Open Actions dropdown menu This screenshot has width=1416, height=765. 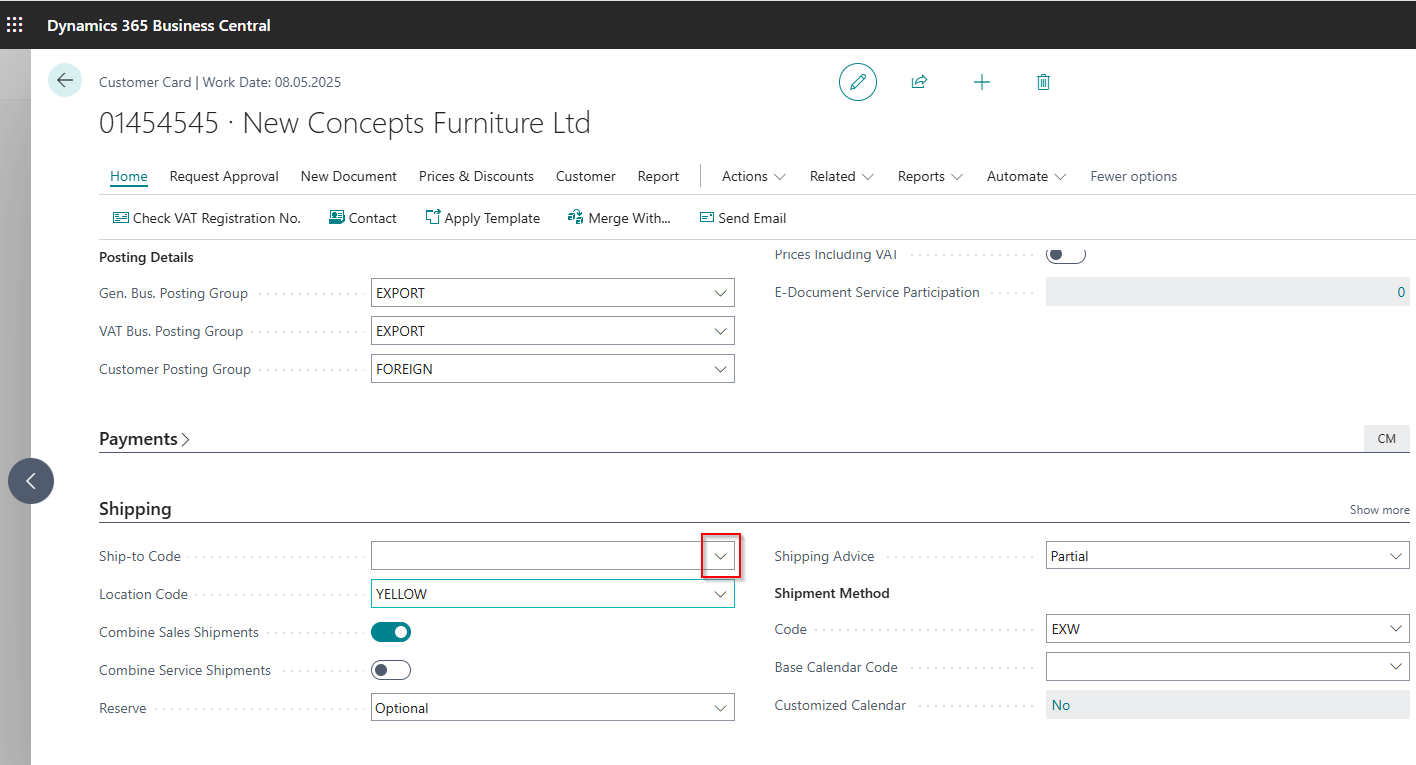(754, 176)
